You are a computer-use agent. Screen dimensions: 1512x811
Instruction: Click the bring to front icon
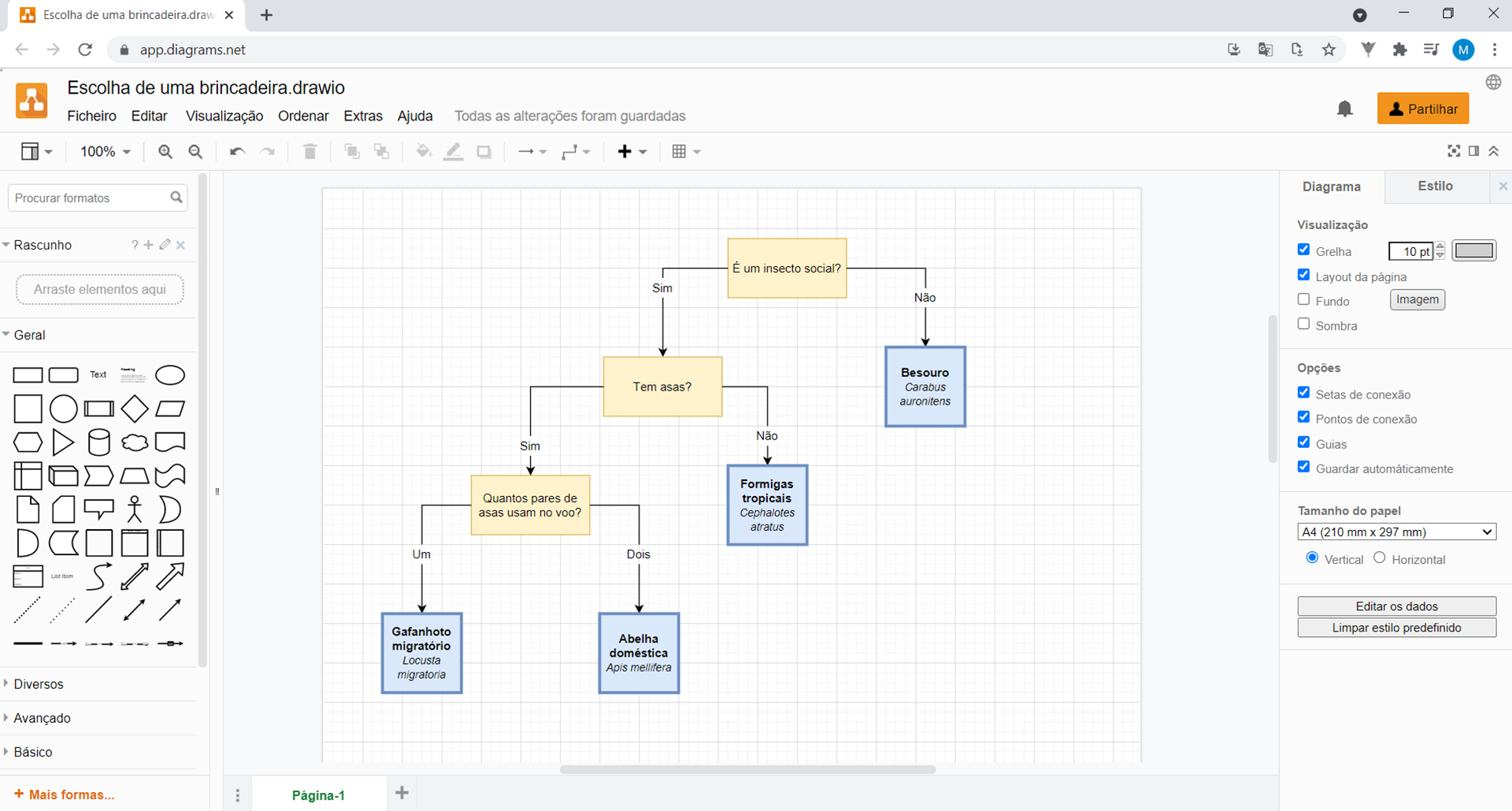click(352, 151)
